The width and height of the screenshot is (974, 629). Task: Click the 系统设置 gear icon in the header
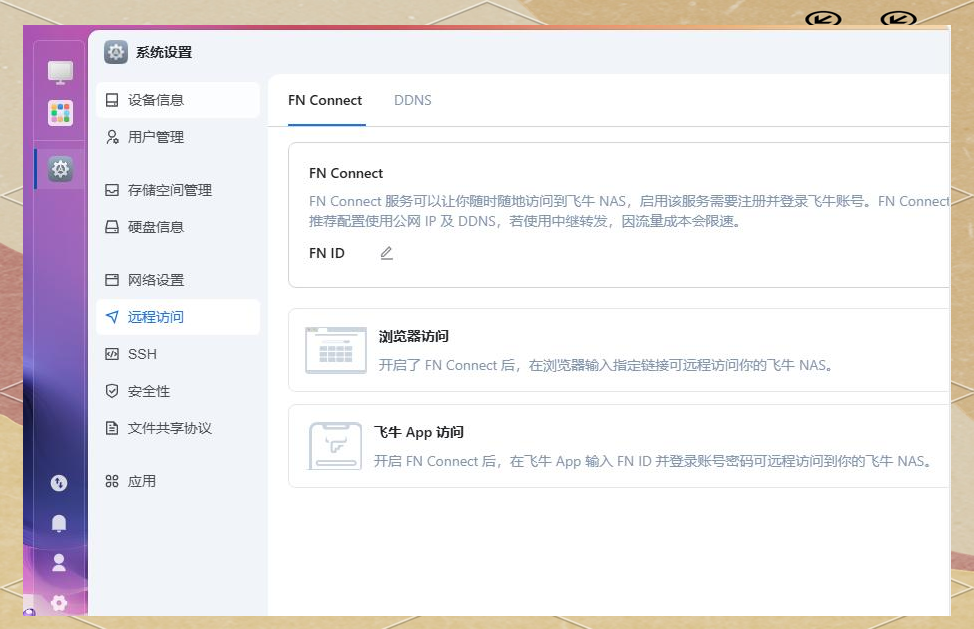(115, 52)
